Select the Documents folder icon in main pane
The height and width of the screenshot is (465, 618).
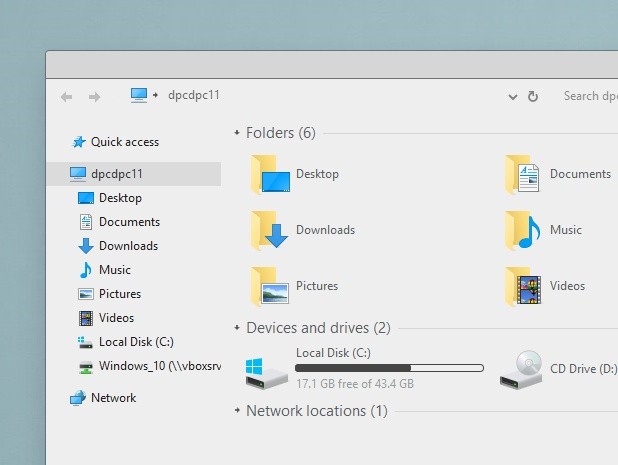click(x=522, y=175)
